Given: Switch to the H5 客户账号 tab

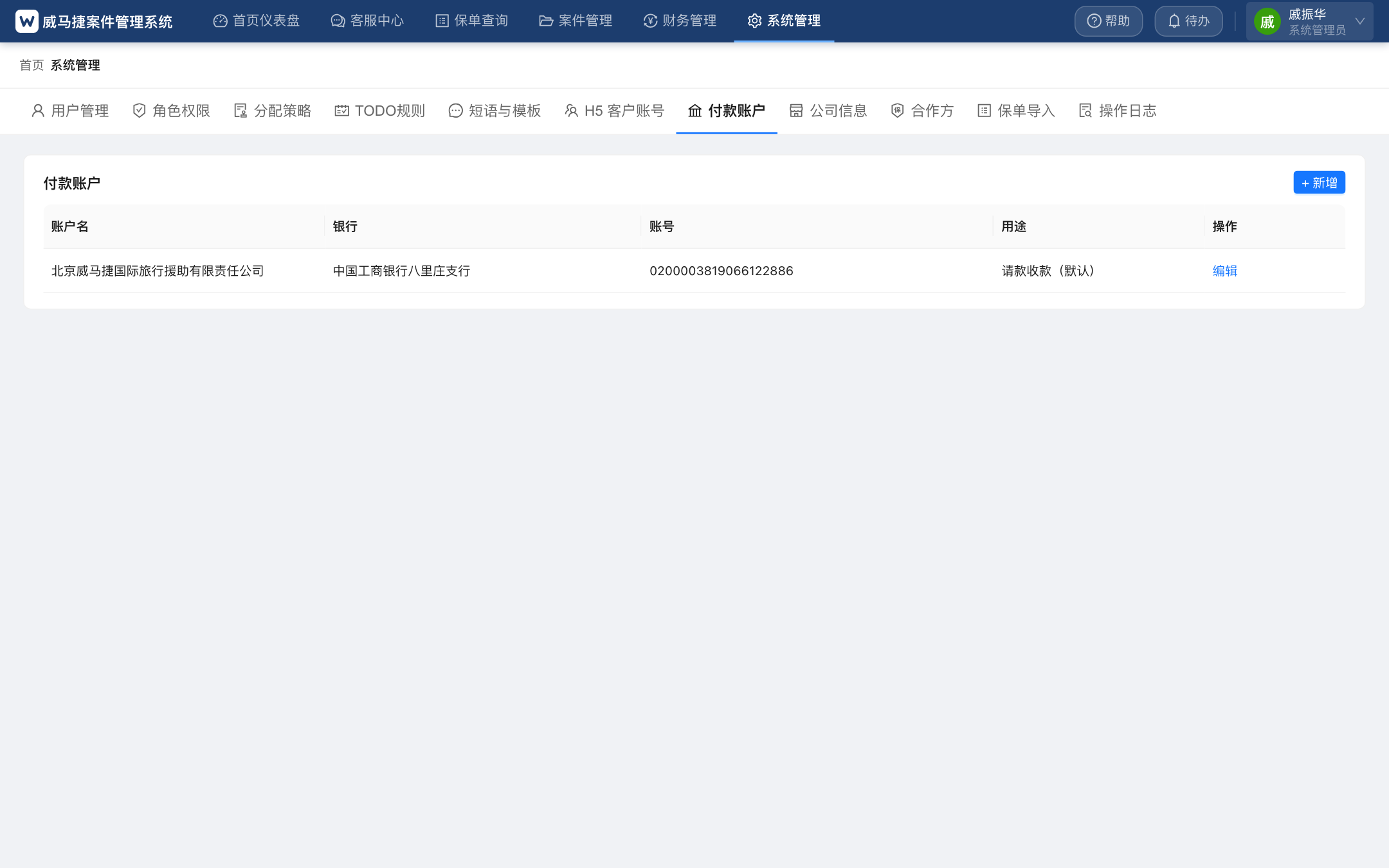Looking at the screenshot, I should point(614,111).
